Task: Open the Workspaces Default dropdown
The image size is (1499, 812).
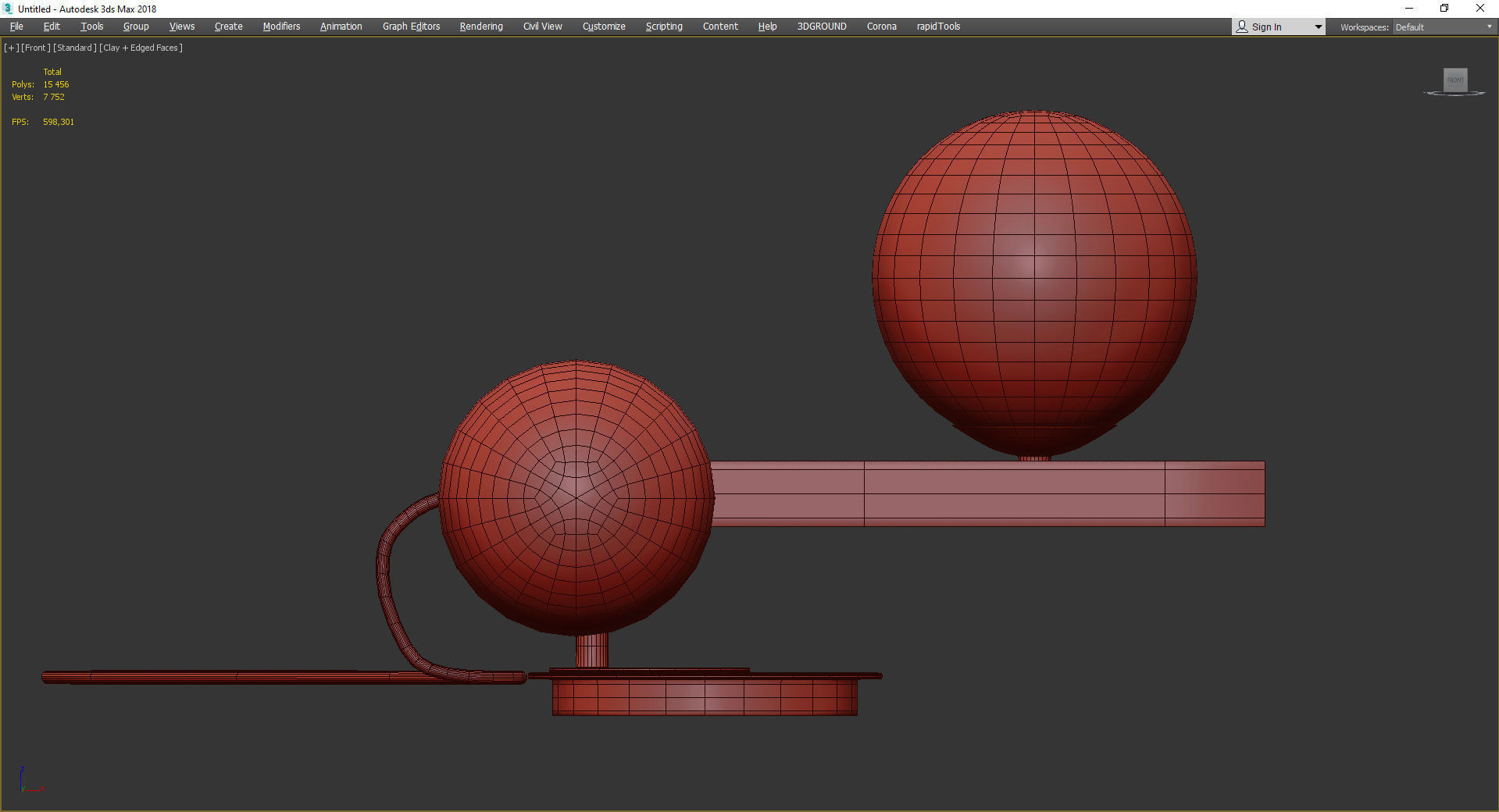Action: pos(1444,27)
